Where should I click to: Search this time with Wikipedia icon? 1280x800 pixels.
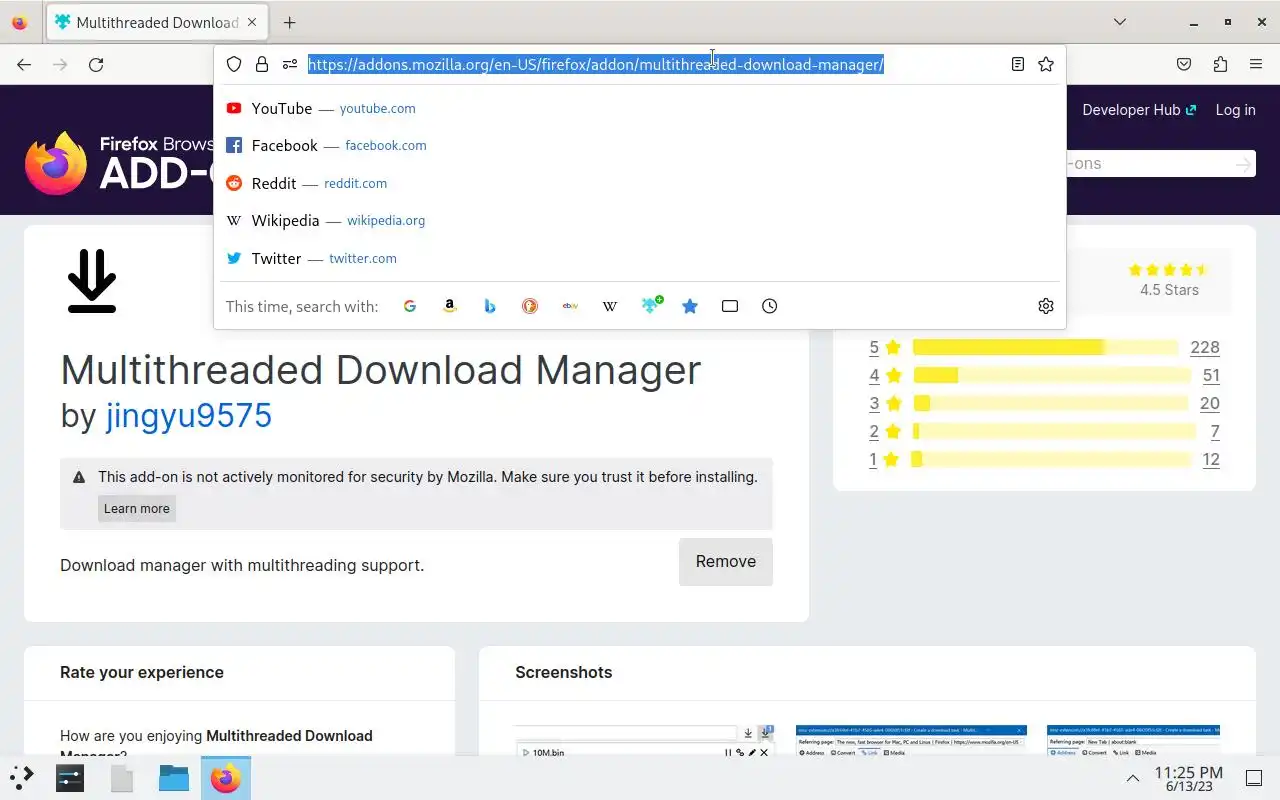coord(610,306)
